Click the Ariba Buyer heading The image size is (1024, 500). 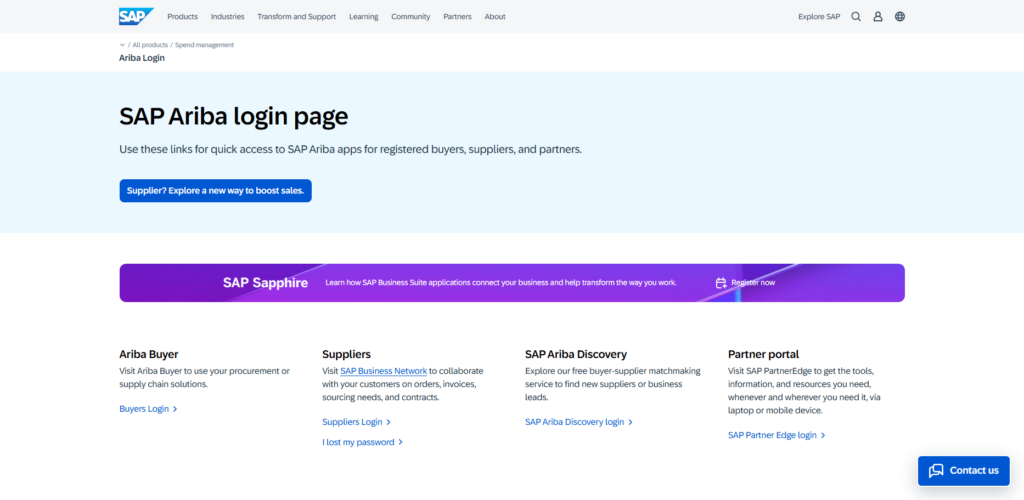148,354
